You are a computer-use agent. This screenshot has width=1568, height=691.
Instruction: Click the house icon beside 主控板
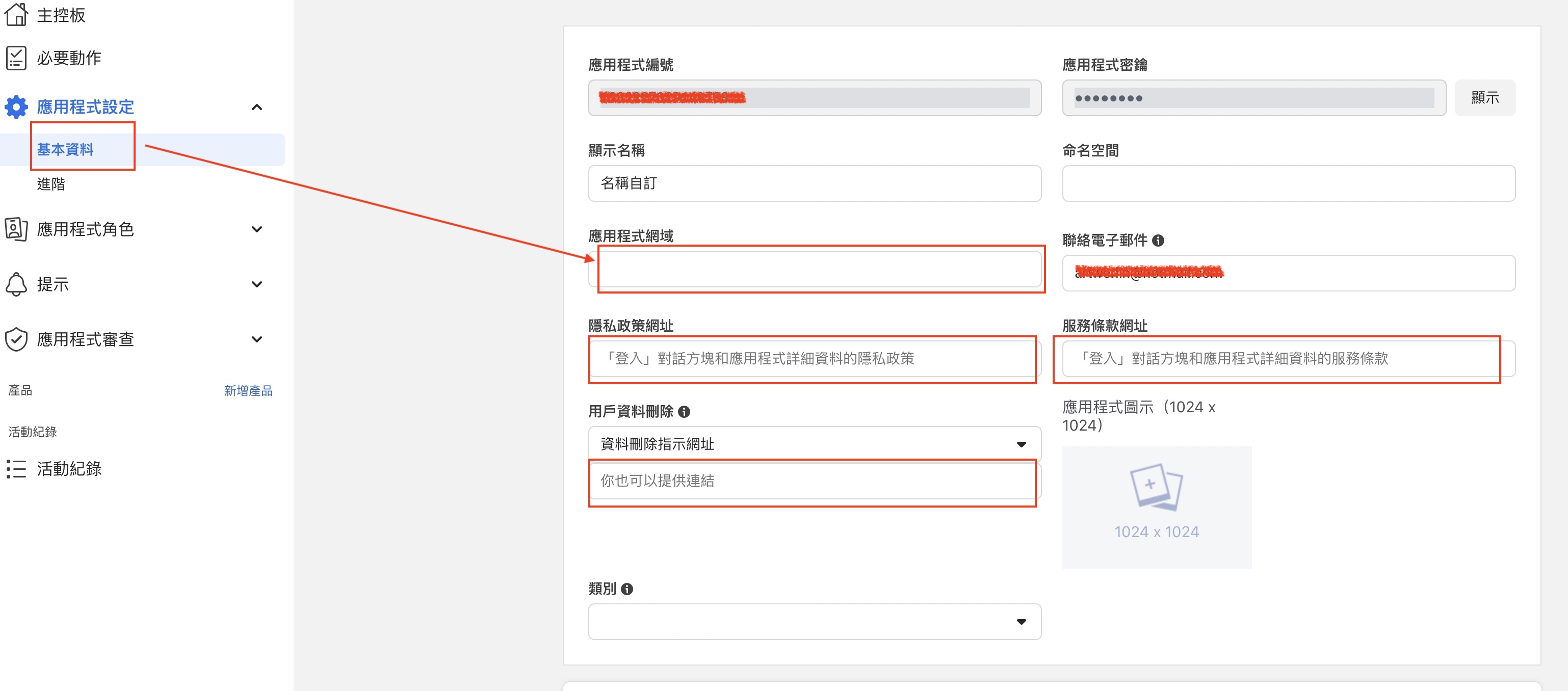[x=16, y=14]
